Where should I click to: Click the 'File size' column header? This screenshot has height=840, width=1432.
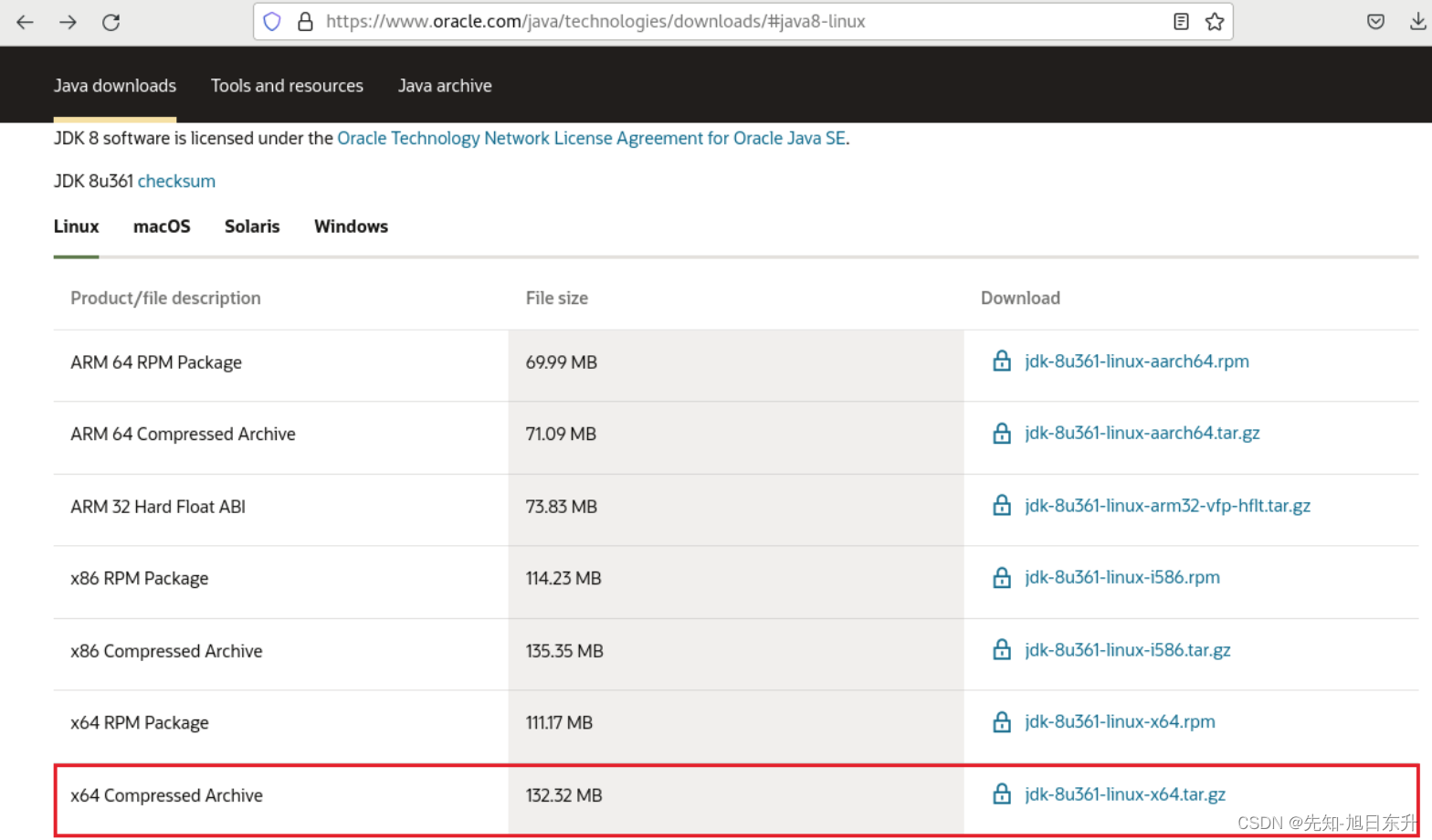[x=556, y=299]
